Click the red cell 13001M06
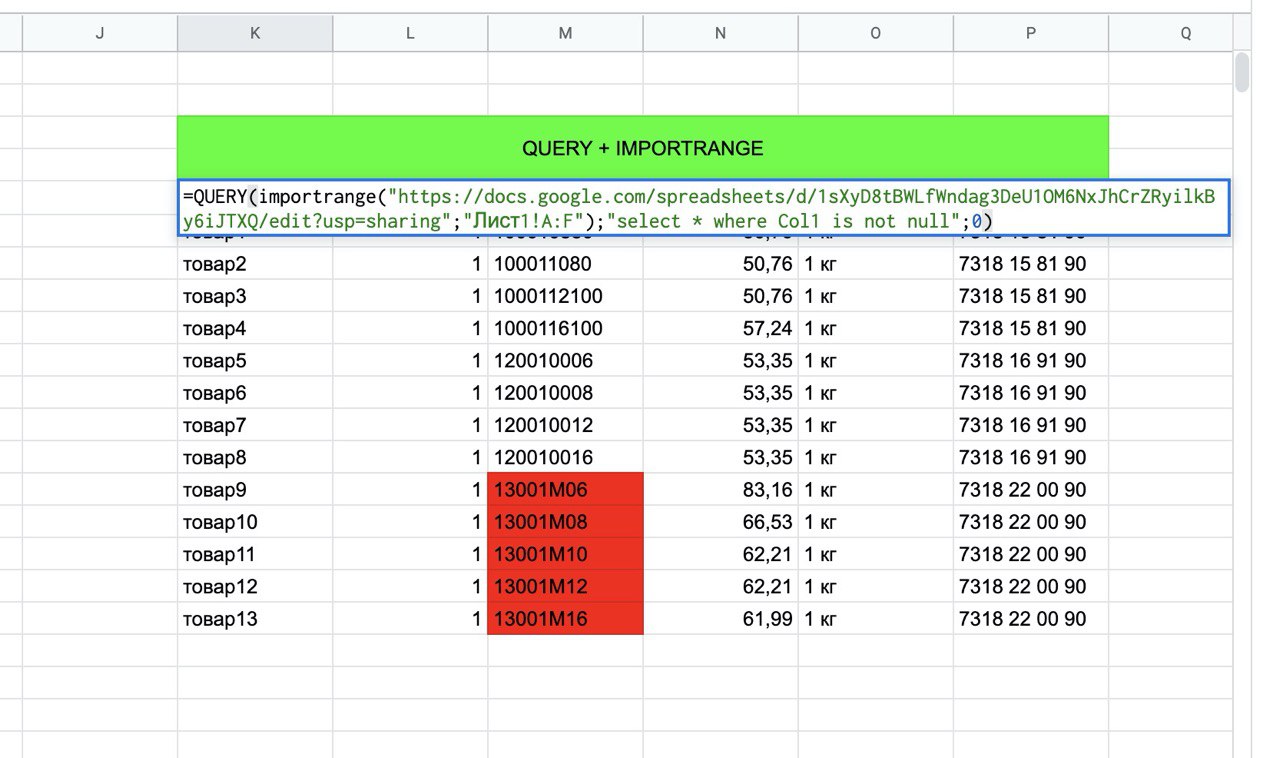 click(565, 490)
